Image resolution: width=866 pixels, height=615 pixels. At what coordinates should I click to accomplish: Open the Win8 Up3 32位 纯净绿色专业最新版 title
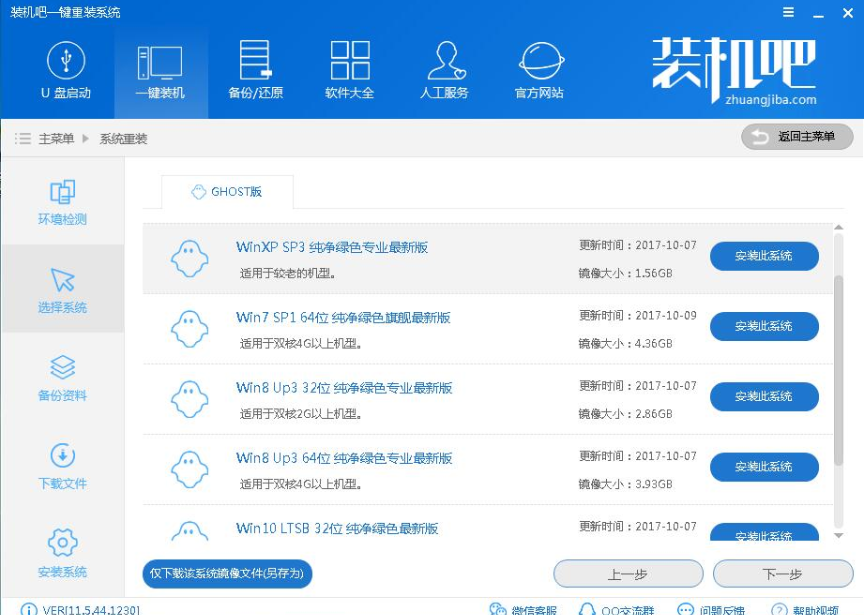[344, 388]
